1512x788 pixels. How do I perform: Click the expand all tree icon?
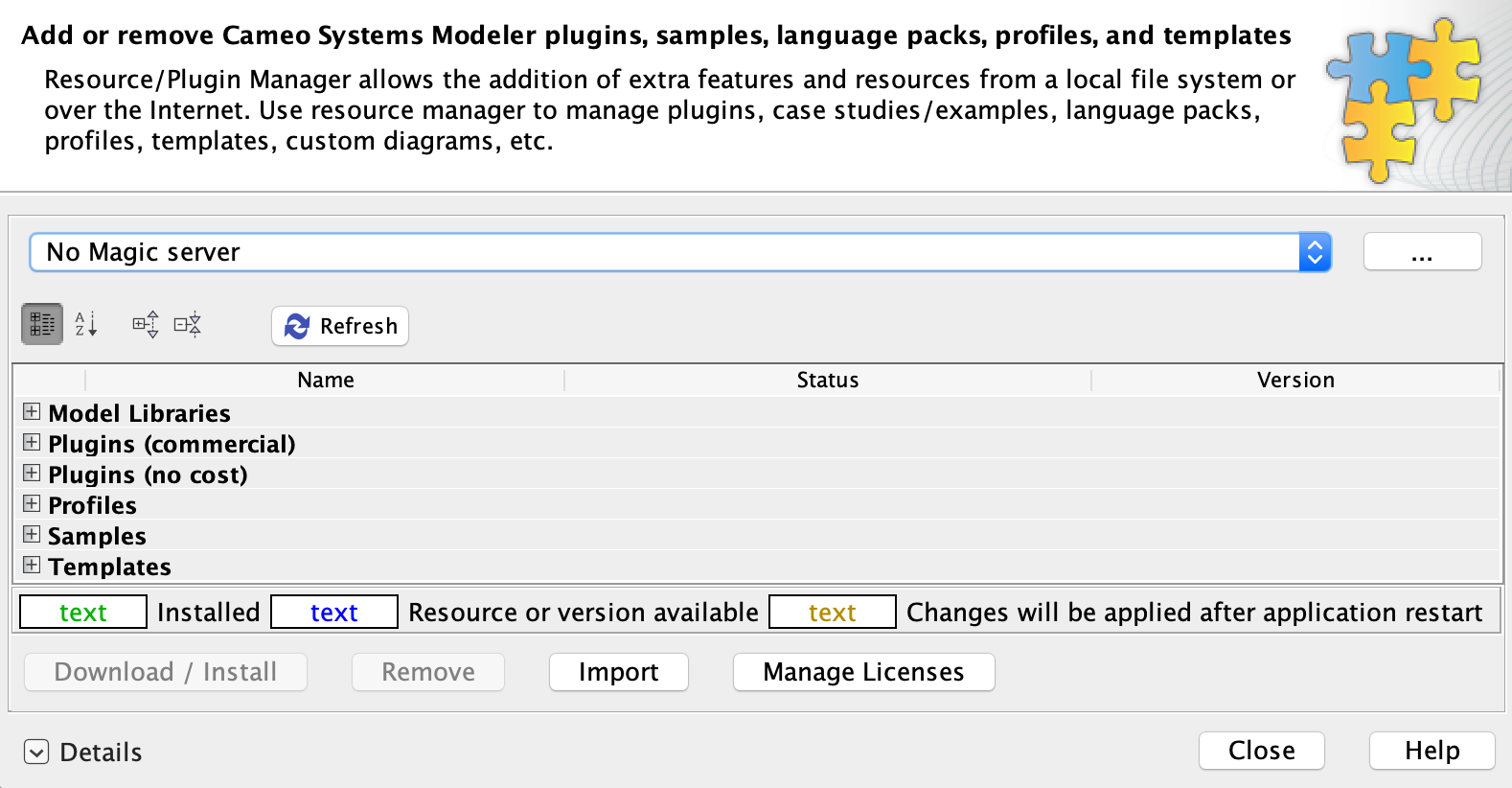[x=146, y=324]
